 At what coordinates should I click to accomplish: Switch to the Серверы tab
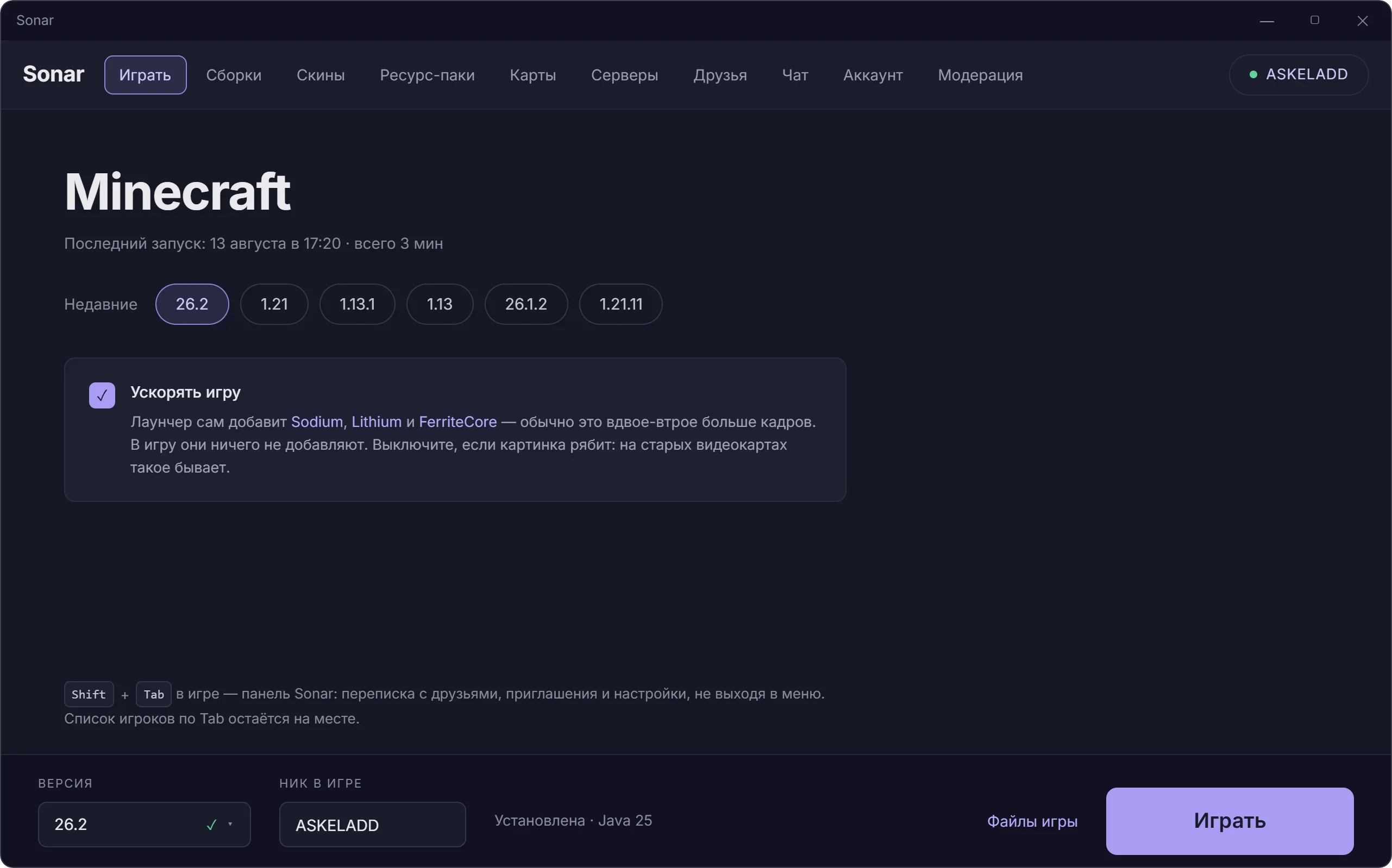625,74
